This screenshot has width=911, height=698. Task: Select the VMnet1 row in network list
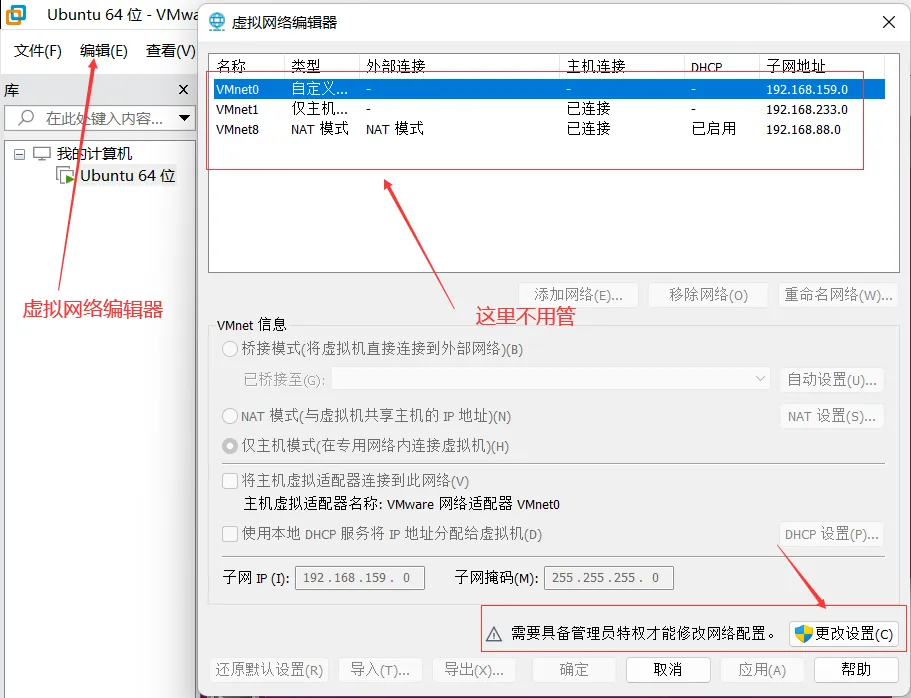click(549, 109)
